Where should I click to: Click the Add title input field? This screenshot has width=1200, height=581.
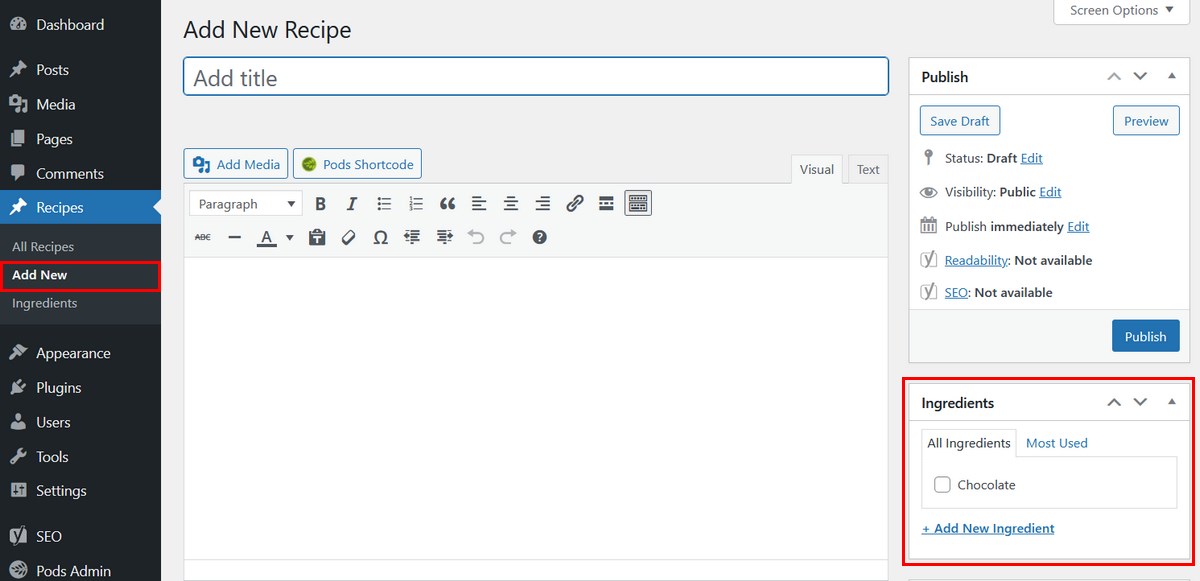[x=536, y=77]
